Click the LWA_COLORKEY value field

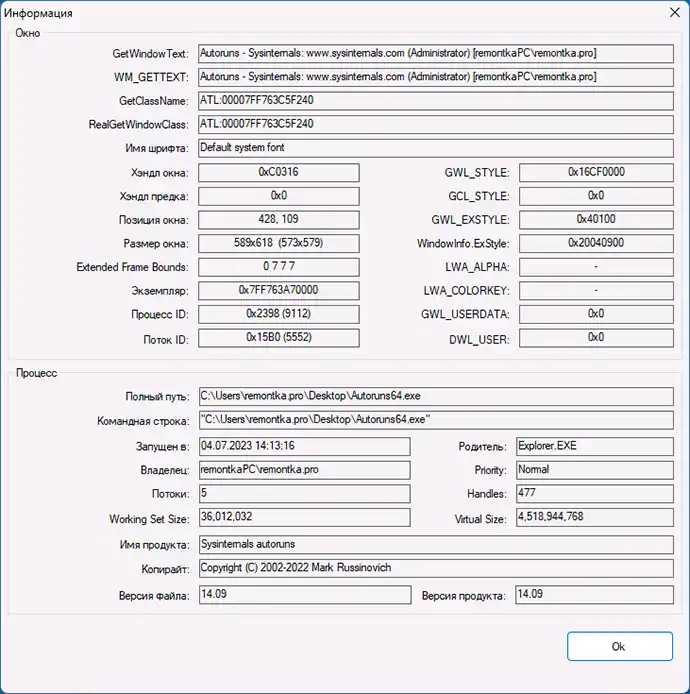point(596,290)
